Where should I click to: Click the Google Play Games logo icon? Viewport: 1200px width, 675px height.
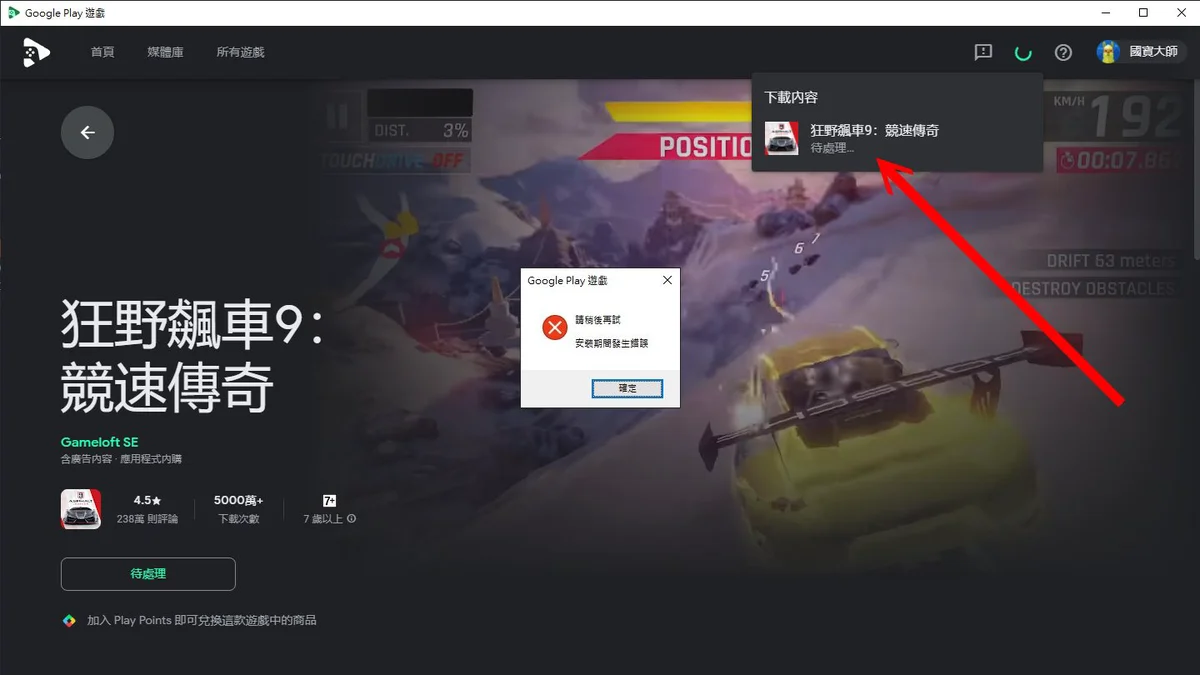[37, 52]
